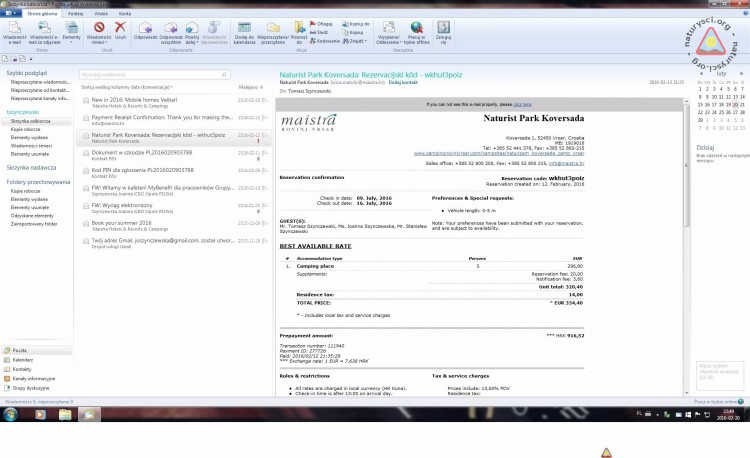Click the Śledź watch icon

point(319,33)
